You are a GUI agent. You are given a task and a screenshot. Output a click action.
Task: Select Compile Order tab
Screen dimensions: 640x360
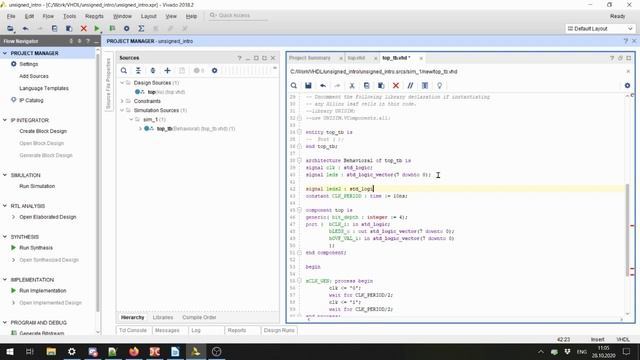199,318
